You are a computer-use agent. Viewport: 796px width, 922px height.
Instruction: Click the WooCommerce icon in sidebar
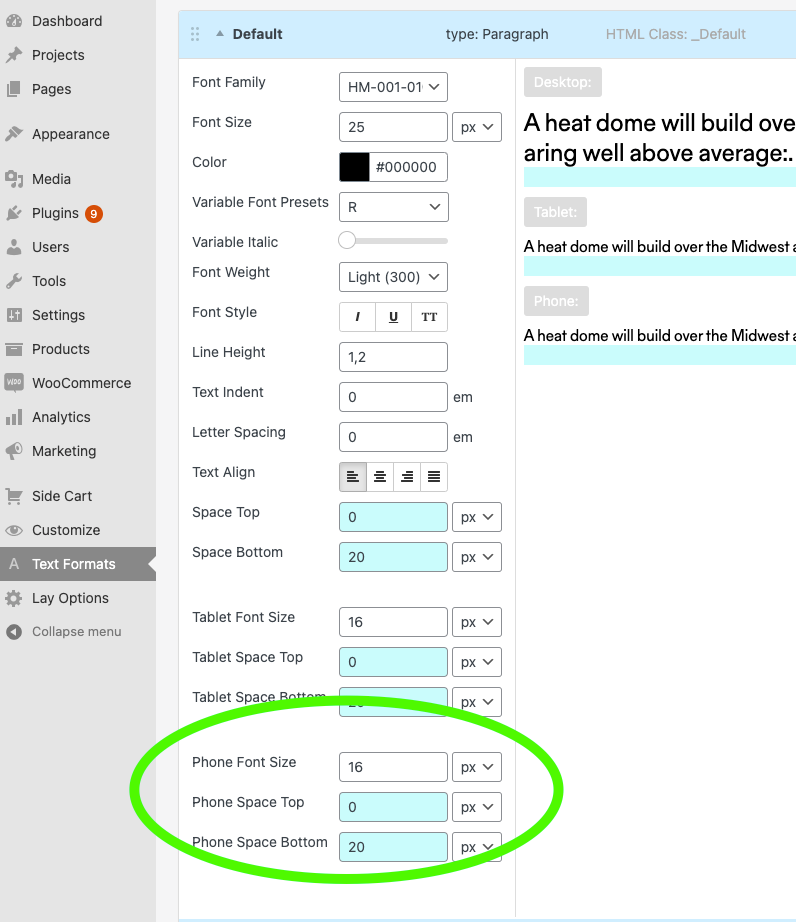[x=14, y=383]
